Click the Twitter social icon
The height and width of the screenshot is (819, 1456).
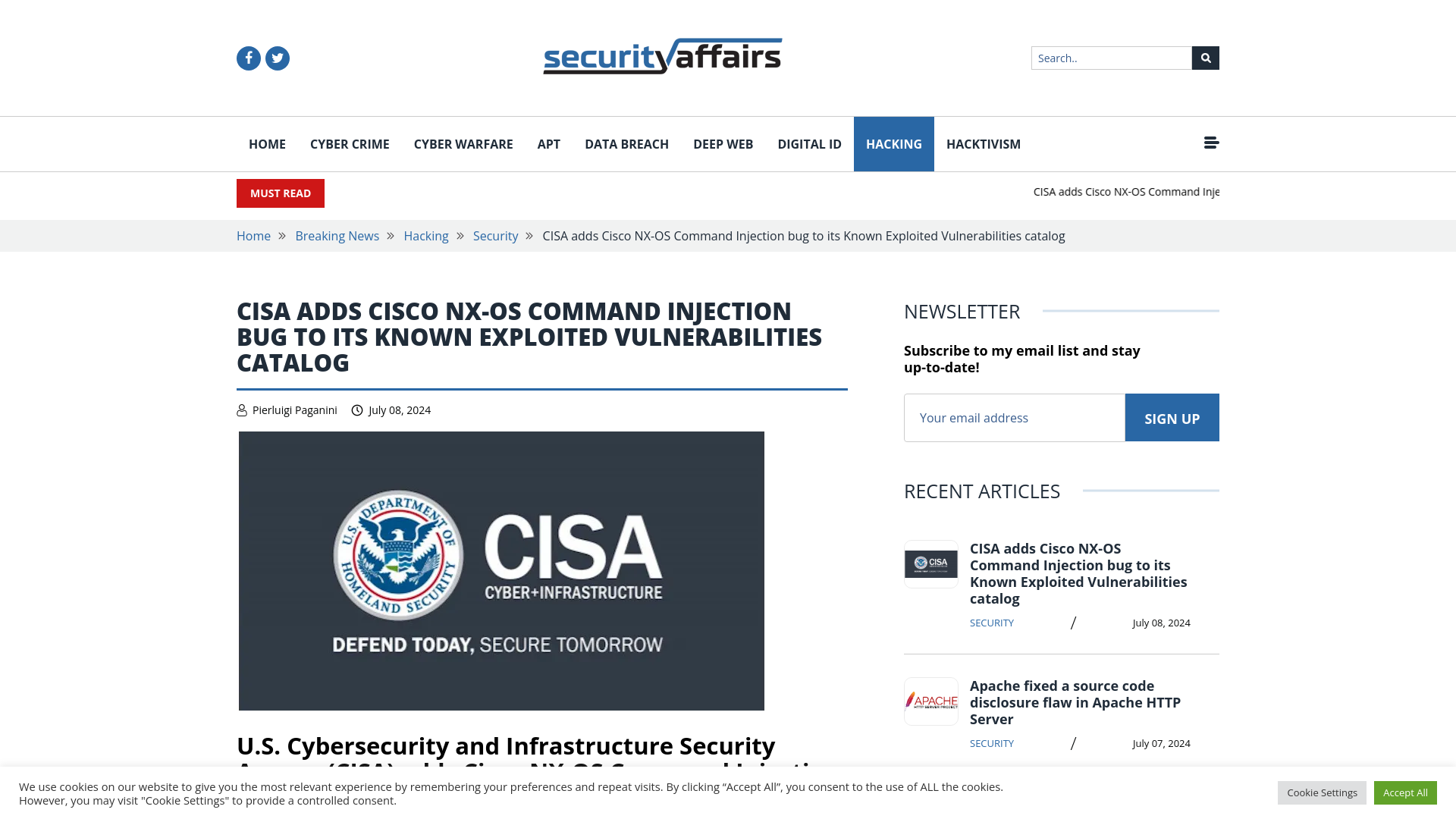point(277,58)
